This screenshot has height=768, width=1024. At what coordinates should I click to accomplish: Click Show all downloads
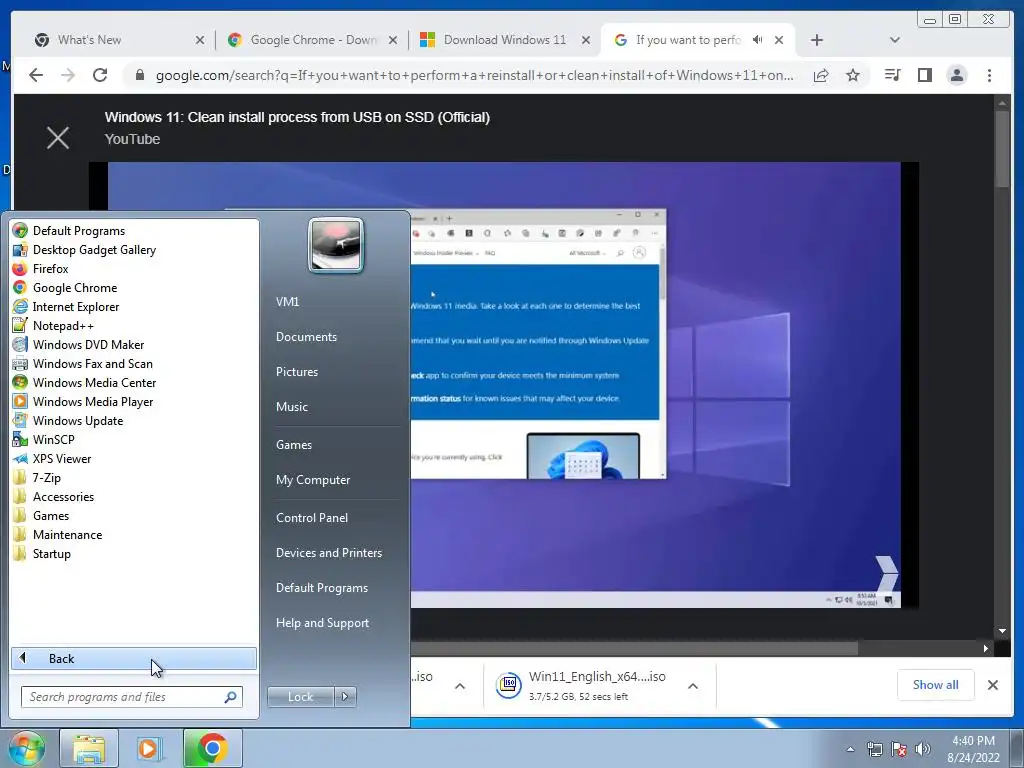tap(935, 684)
